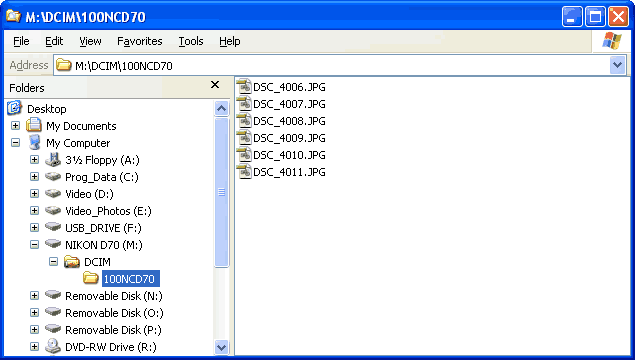Click the title bar folder icon
Image resolution: width=635 pixels, height=360 pixels.
pos(13,16)
